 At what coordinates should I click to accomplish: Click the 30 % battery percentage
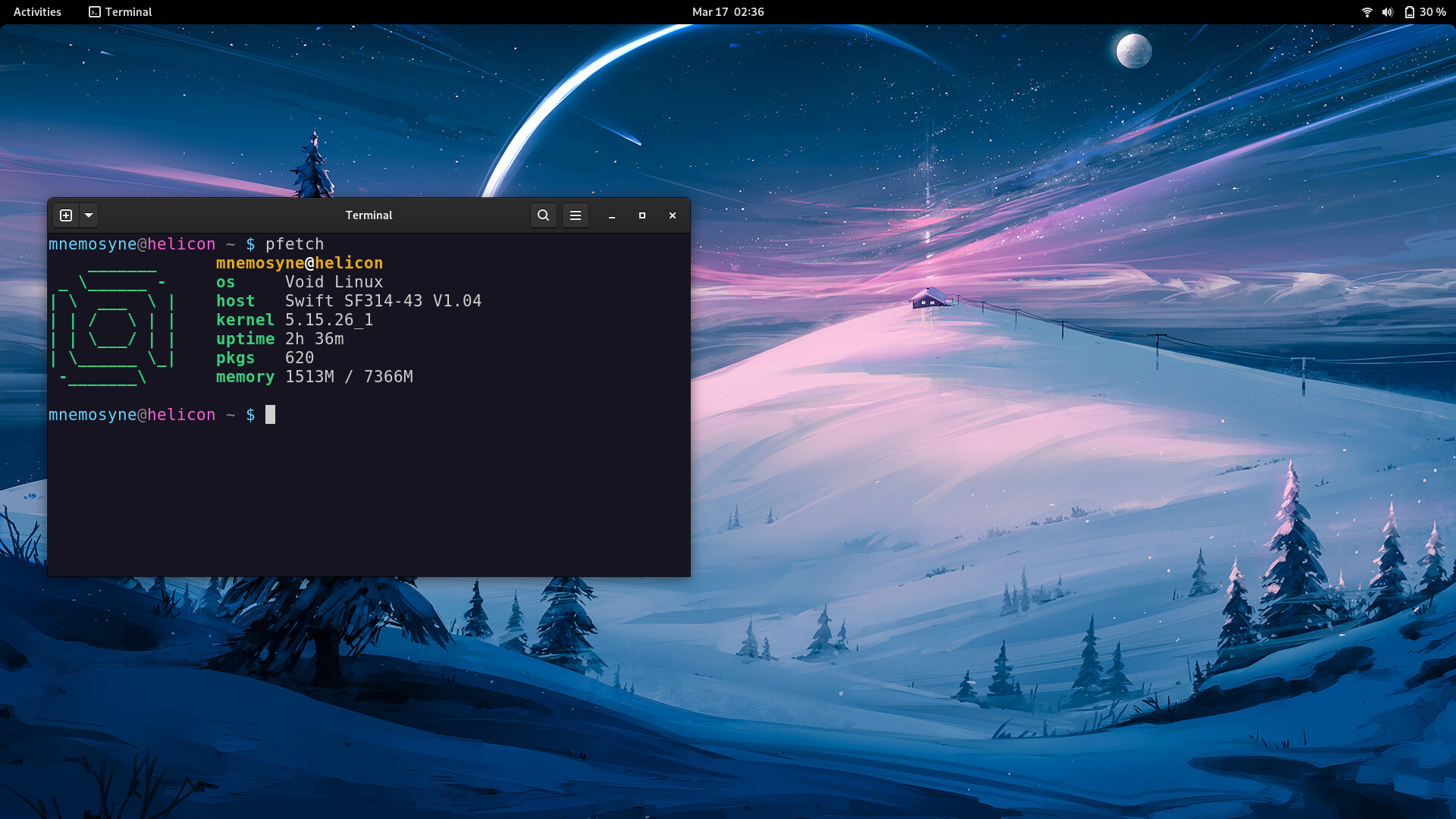(x=1432, y=12)
